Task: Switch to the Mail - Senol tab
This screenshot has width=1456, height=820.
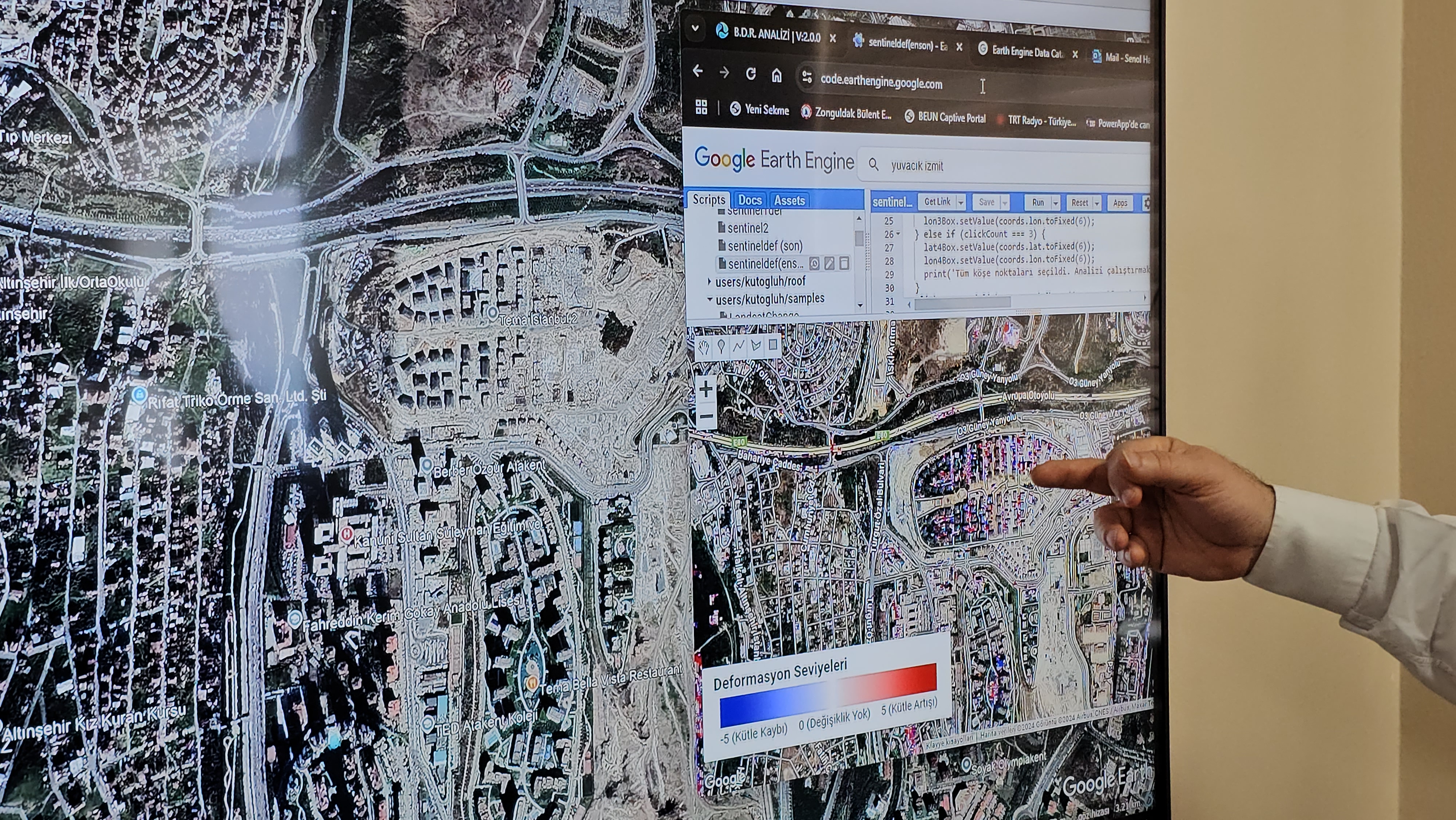Action: pos(1121,58)
